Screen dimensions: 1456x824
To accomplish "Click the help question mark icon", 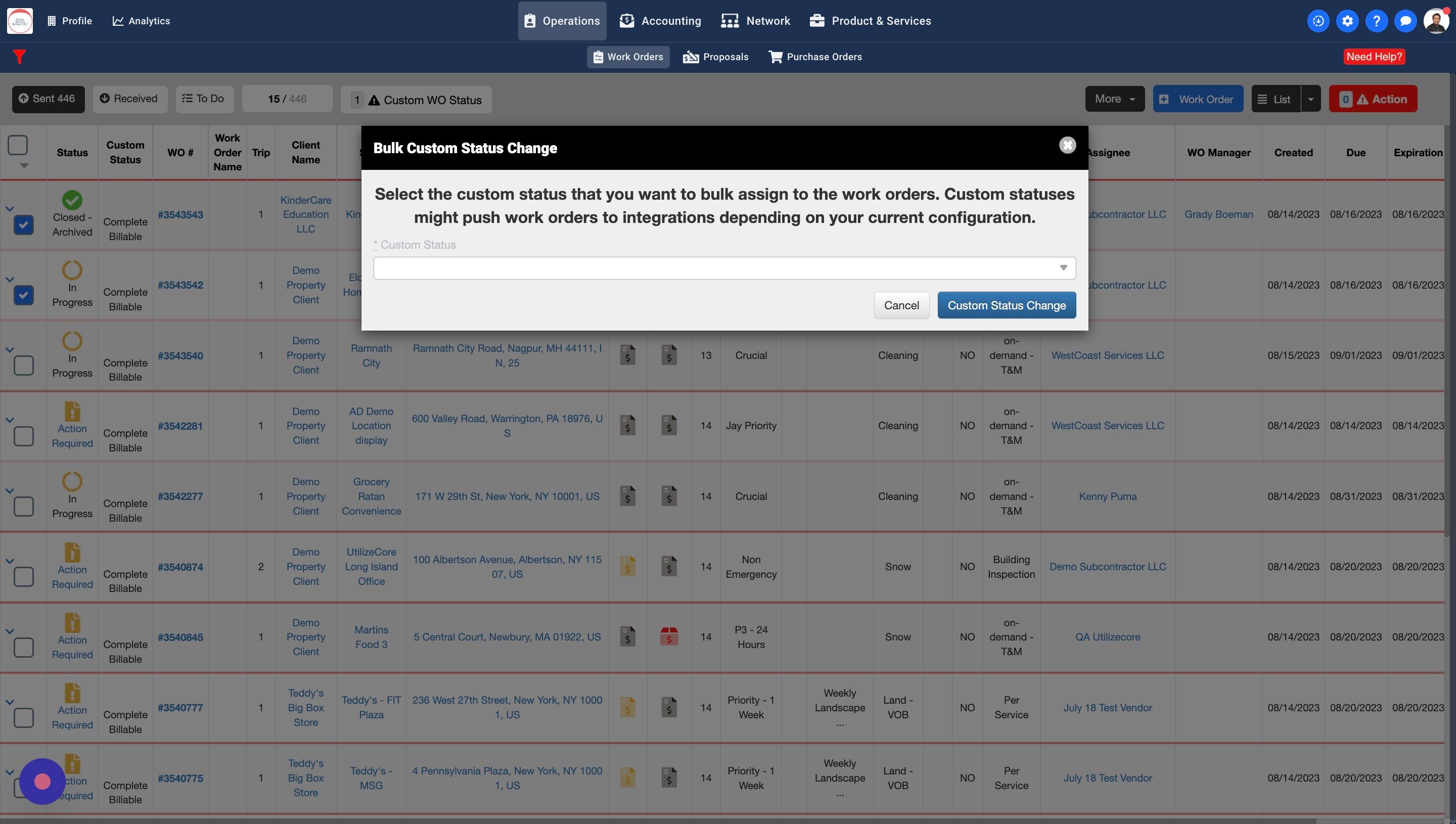I will click(x=1376, y=21).
